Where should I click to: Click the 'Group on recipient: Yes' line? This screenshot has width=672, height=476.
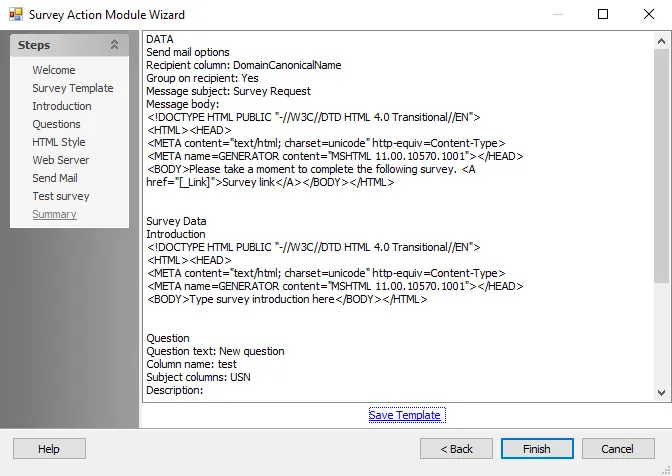coord(202,78)
